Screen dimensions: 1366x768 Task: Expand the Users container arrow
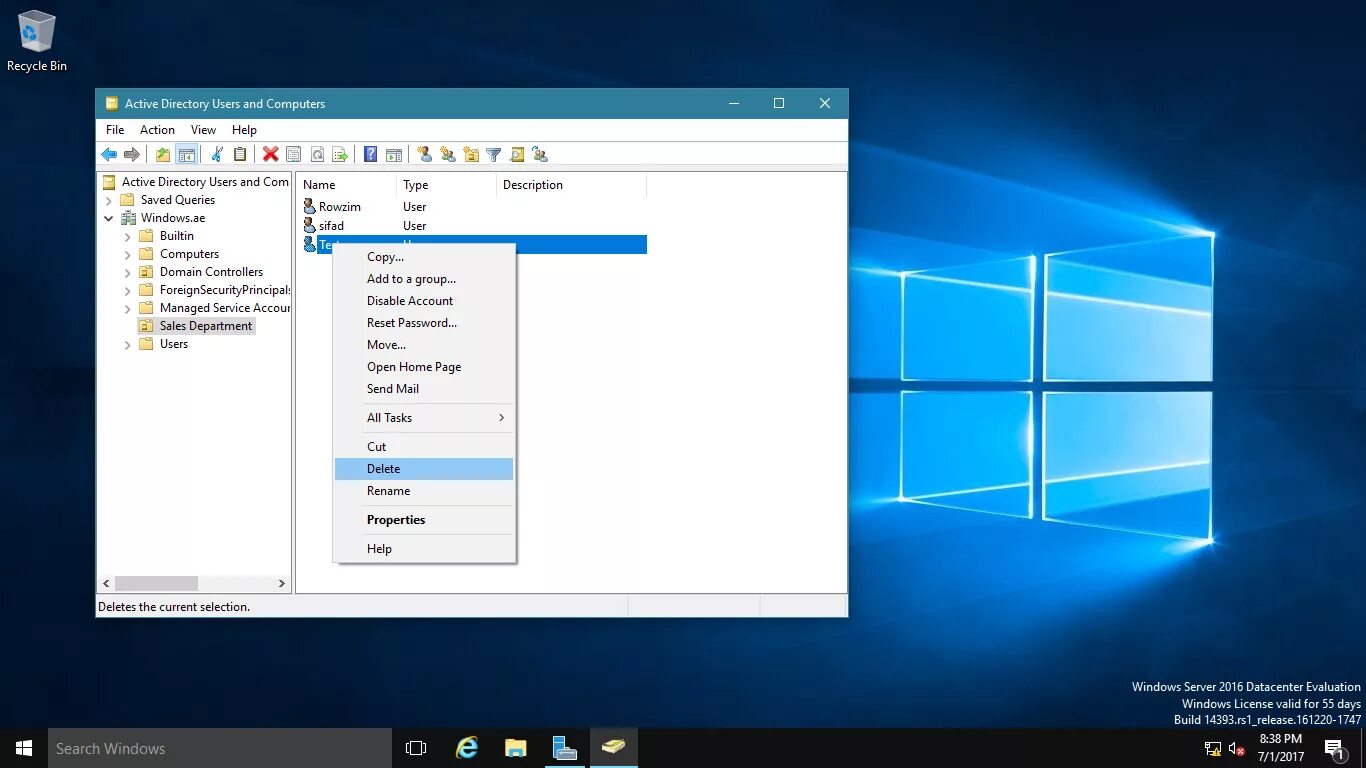127,344
